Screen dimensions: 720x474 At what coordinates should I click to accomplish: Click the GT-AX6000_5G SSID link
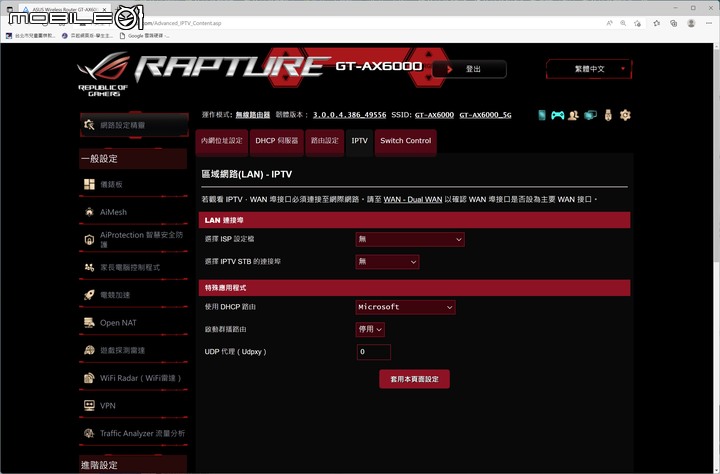(x=485, y=115)
